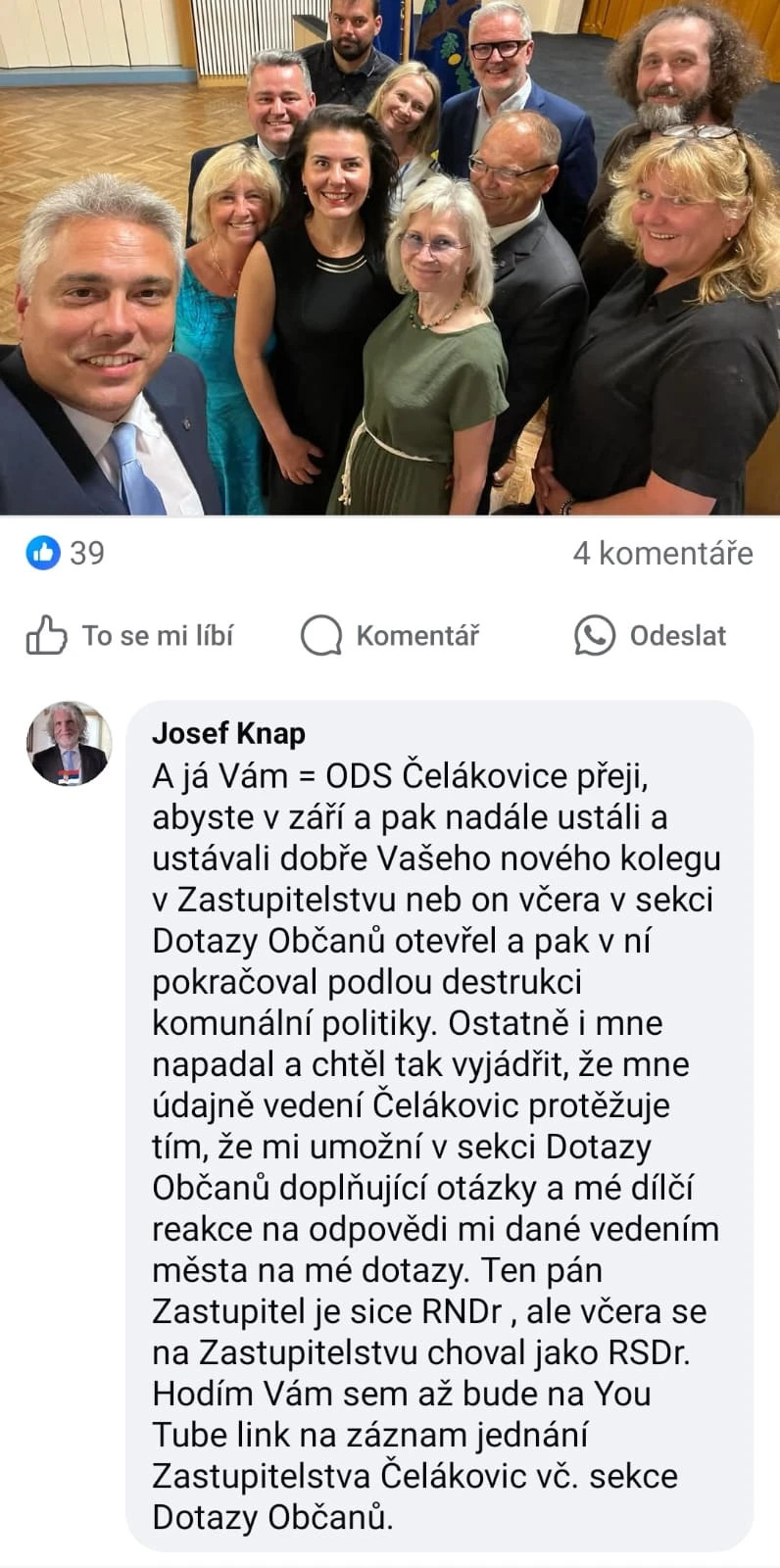Tap the light blue tie in photo
The image size is (780, 1568).
(x=135, y=470)
